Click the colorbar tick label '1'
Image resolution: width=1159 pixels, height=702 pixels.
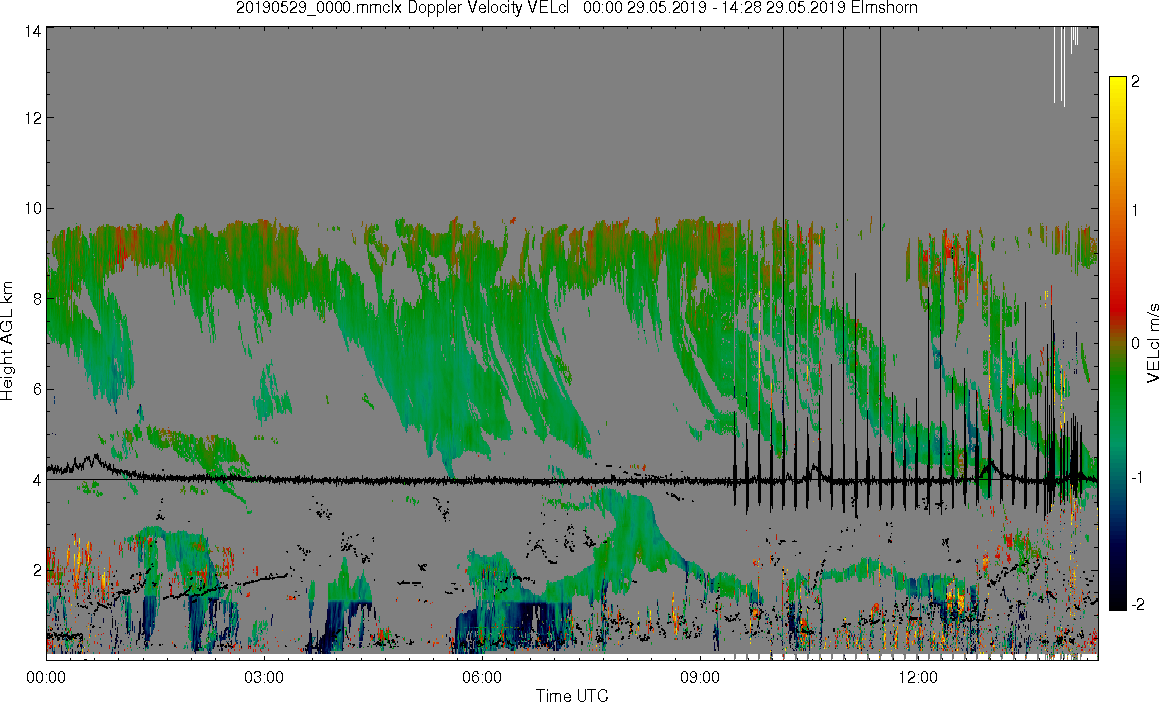(1135, 211)
